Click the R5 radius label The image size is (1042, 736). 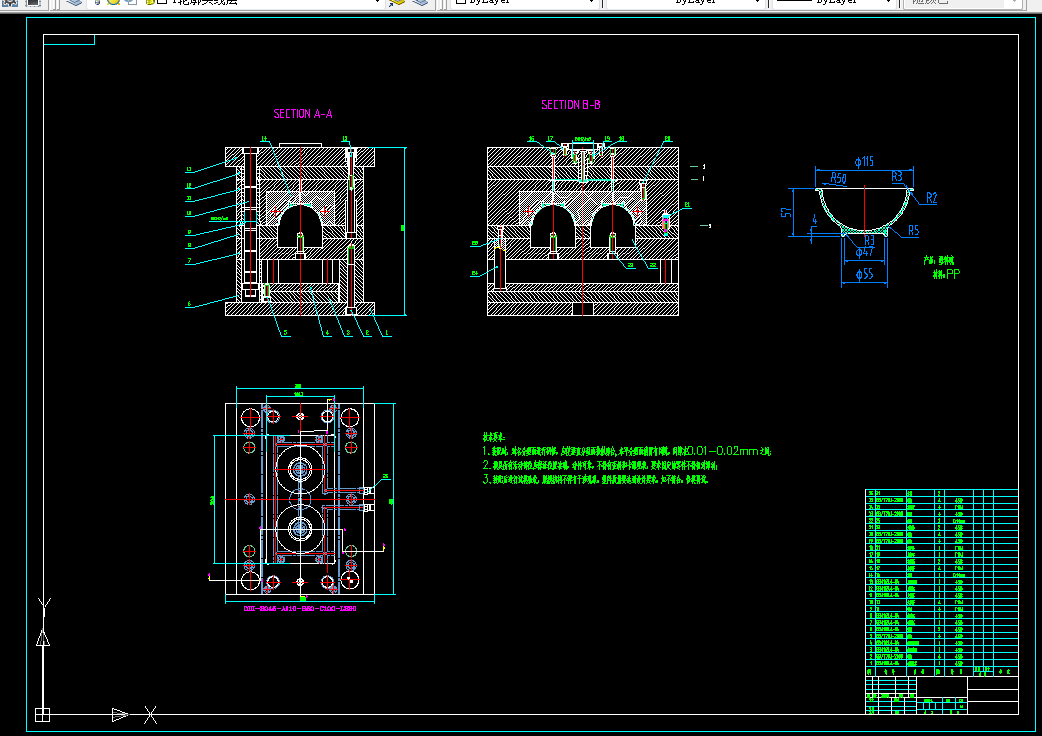[914, 230]
